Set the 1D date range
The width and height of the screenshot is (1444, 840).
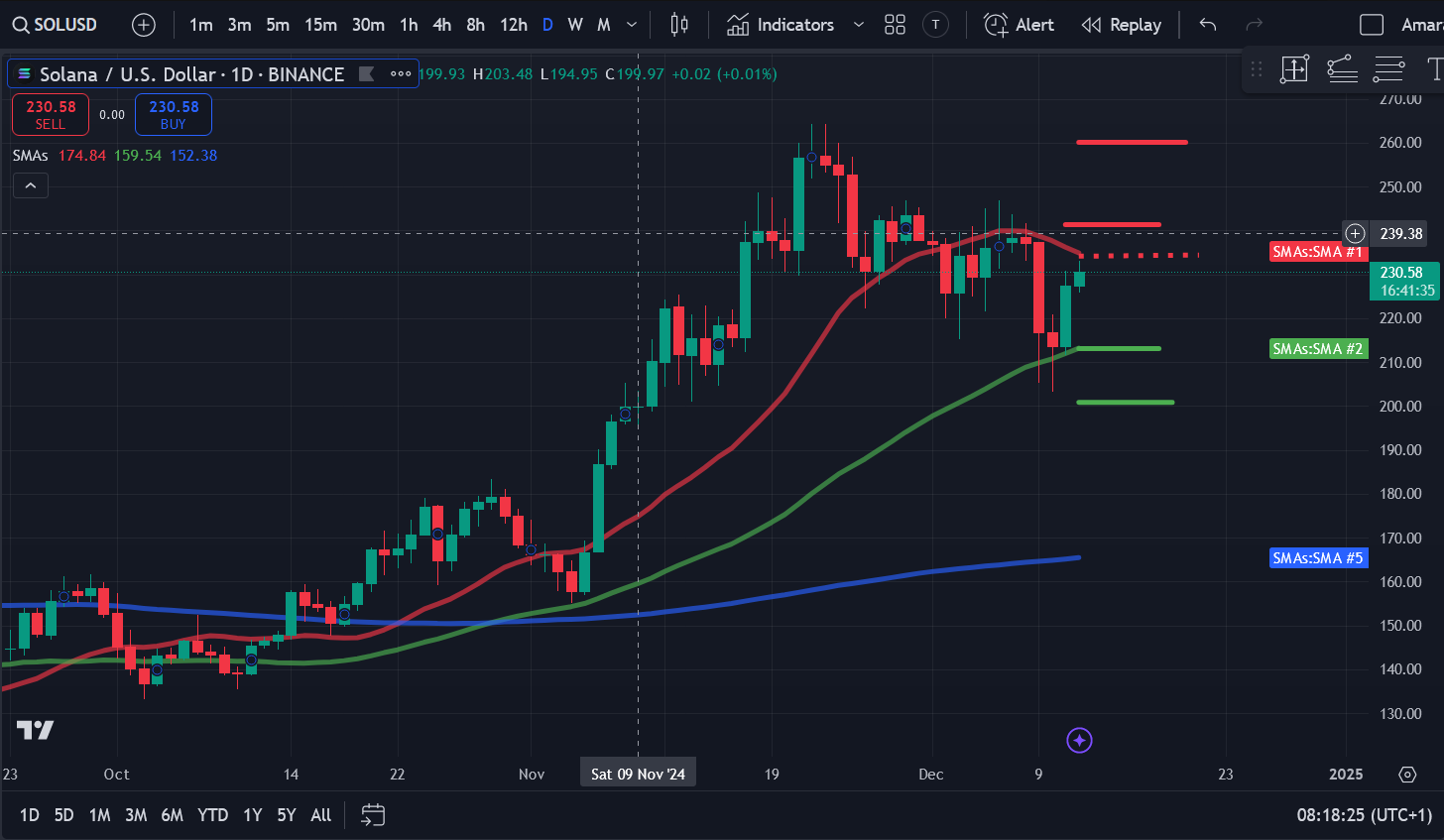pyautogui.click(x=30, y=815)
